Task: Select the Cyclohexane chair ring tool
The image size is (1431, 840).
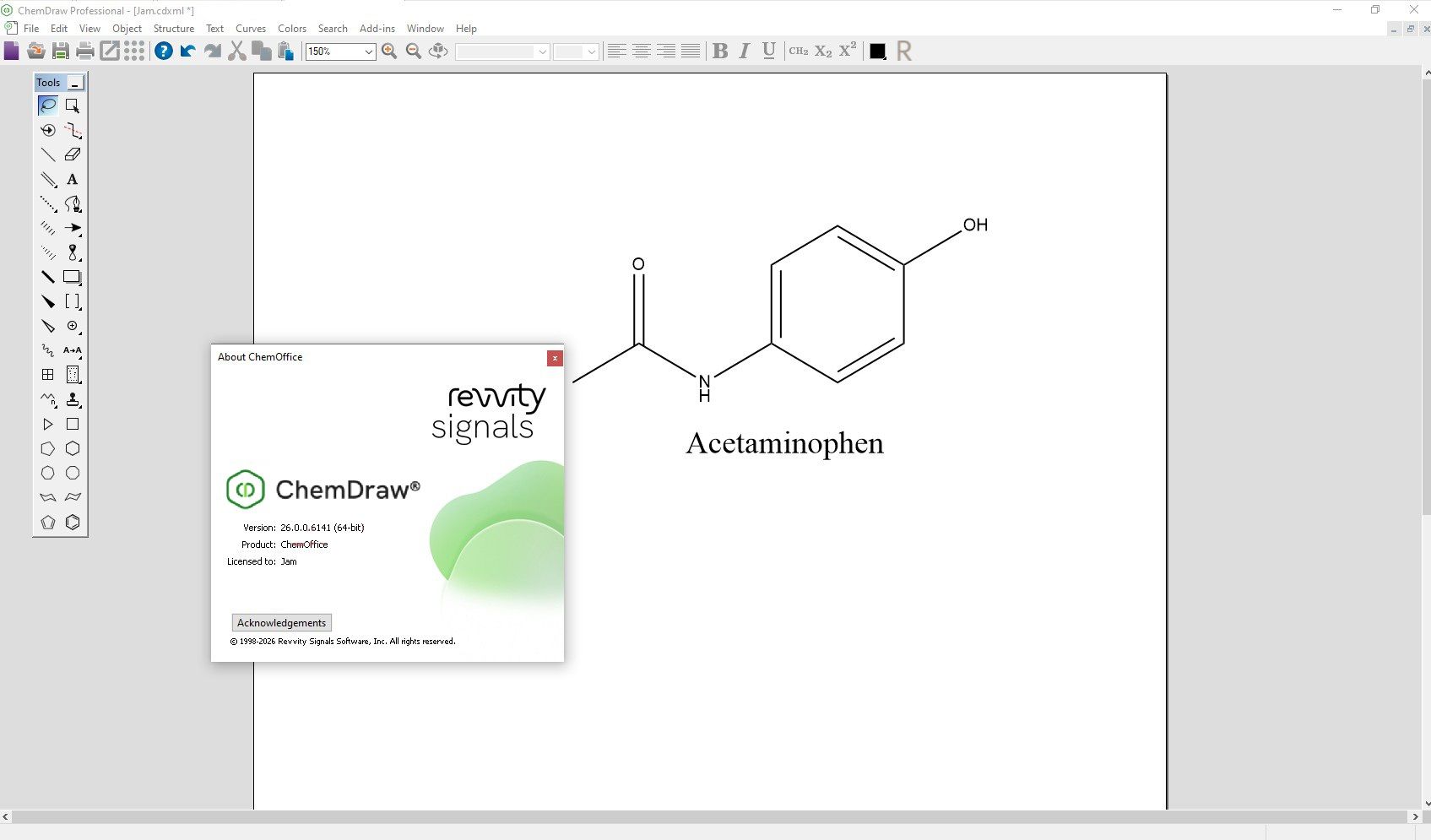Action: (48, 497)
